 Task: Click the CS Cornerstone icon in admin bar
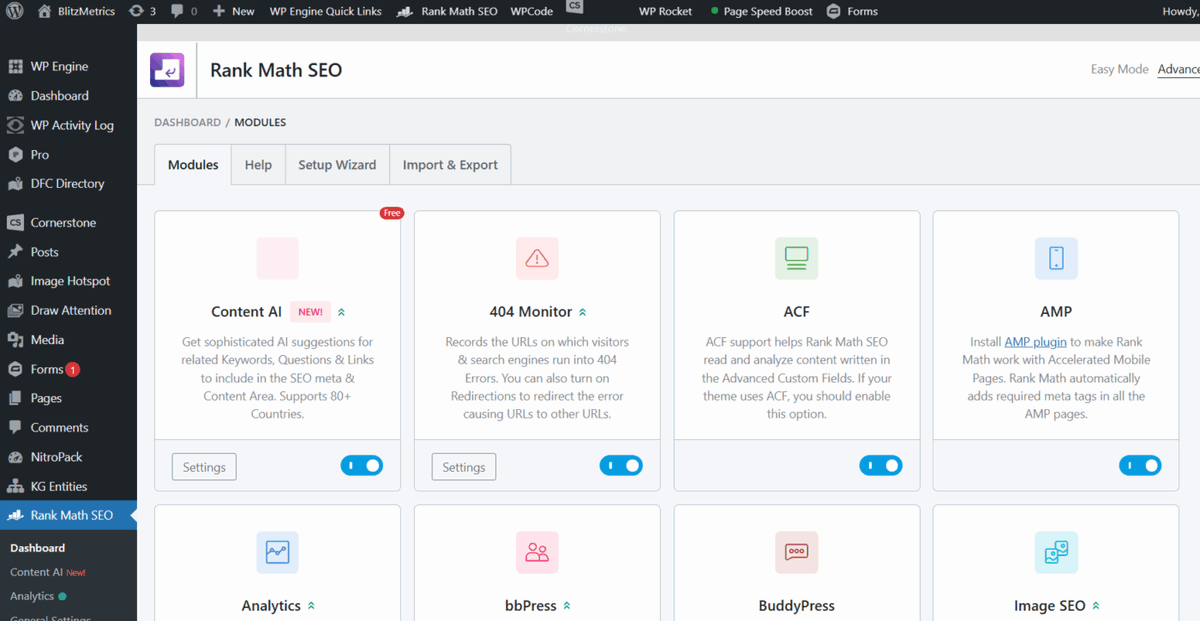(574, 6)
